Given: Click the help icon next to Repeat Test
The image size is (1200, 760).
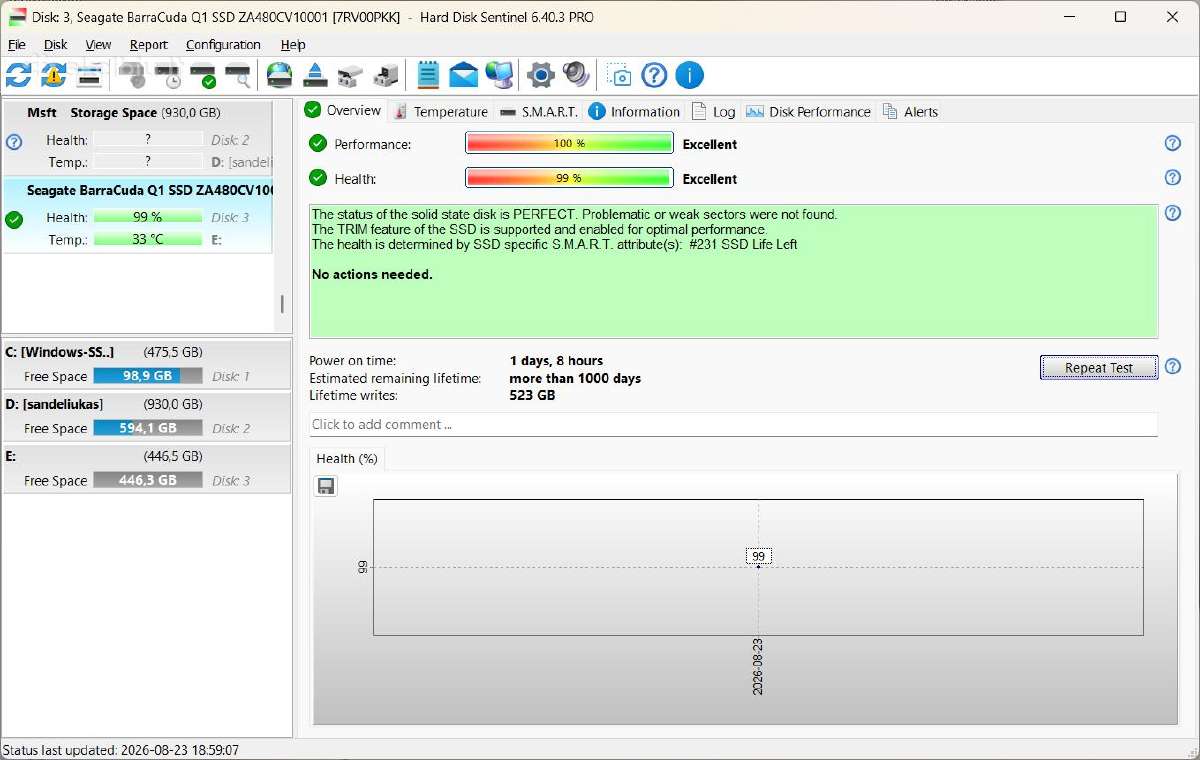Looking at the screenshot, I should click(x=1173, y=367).
